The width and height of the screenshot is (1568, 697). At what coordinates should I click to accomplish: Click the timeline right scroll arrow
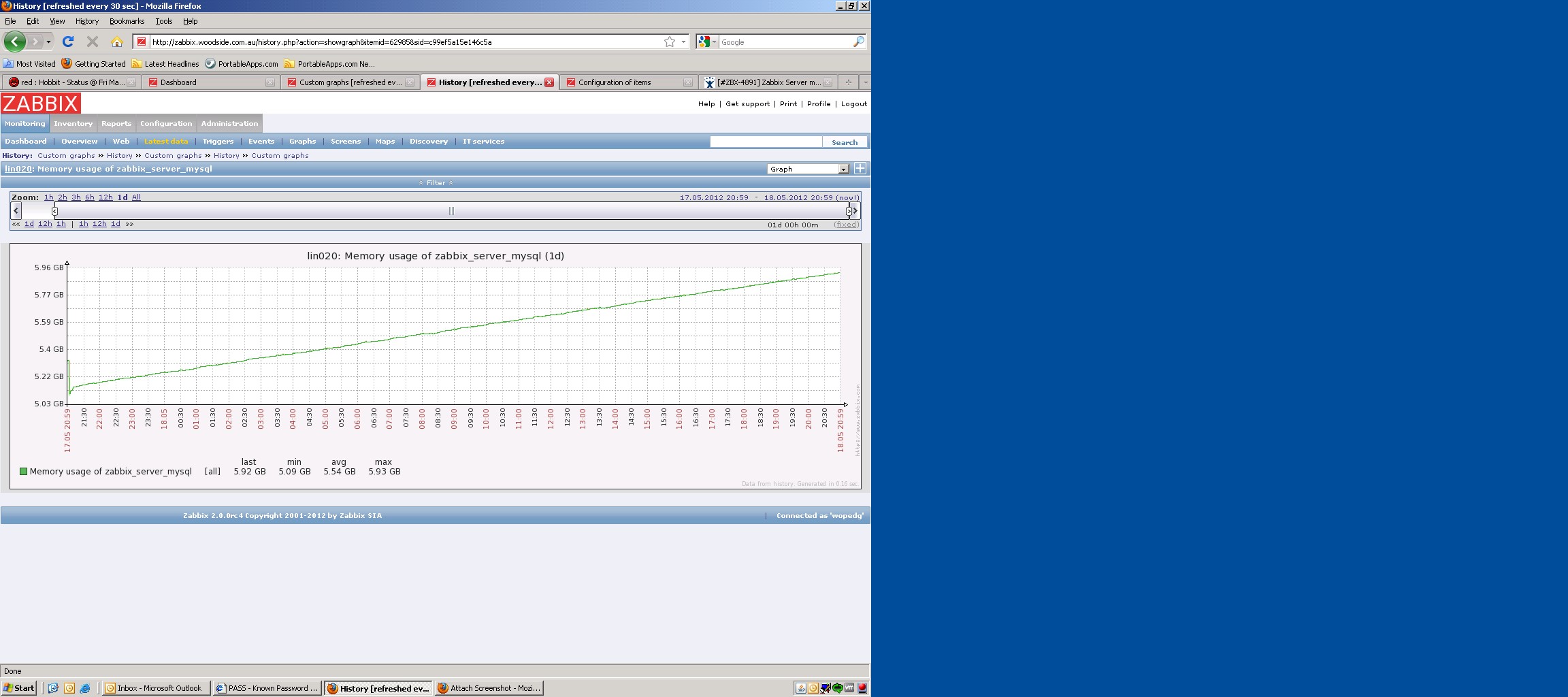tap(855, 211)
